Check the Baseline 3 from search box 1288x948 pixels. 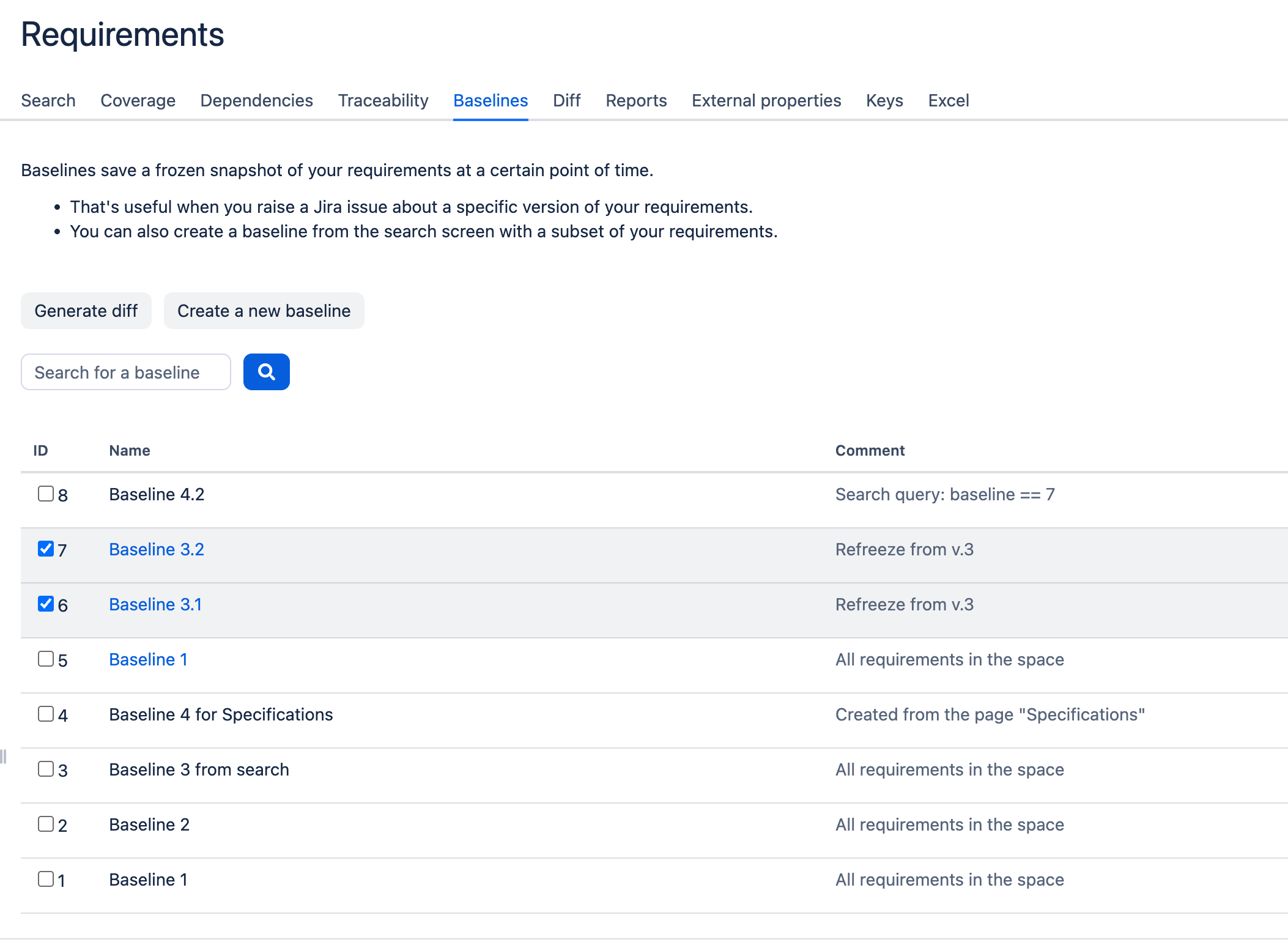pyautogui.click(x=46, y=769)
